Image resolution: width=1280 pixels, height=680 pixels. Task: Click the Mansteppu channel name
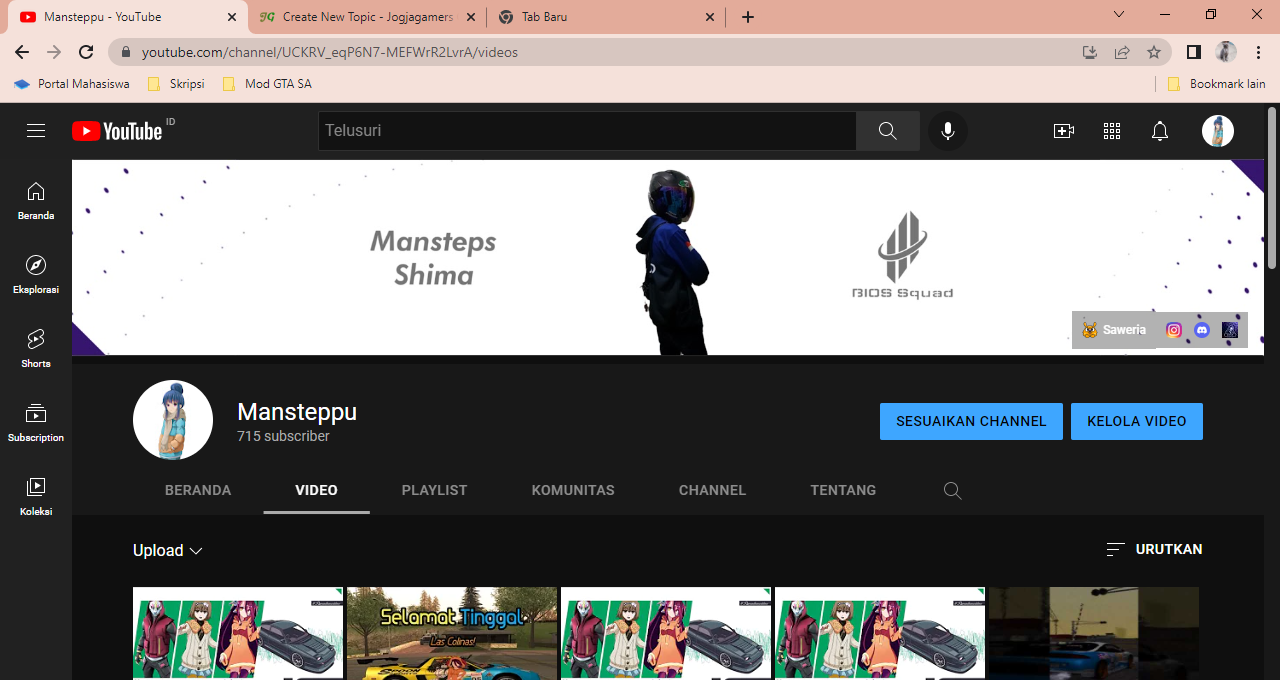[297, 412]
